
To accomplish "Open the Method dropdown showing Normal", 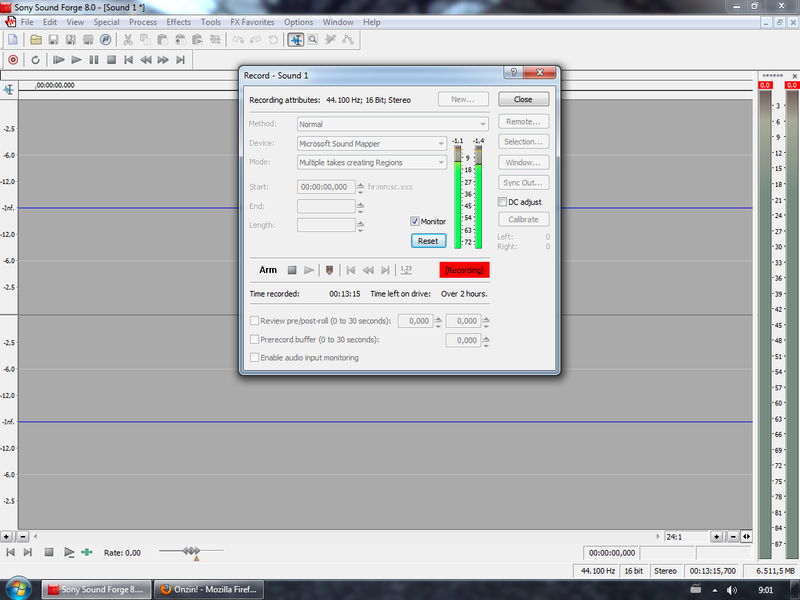I will [392, 124].
